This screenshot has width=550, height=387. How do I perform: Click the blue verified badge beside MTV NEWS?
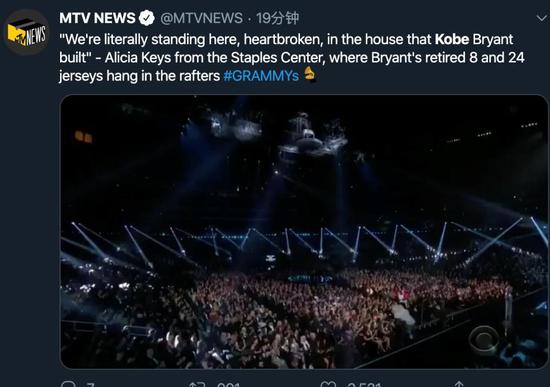point(147,18)
